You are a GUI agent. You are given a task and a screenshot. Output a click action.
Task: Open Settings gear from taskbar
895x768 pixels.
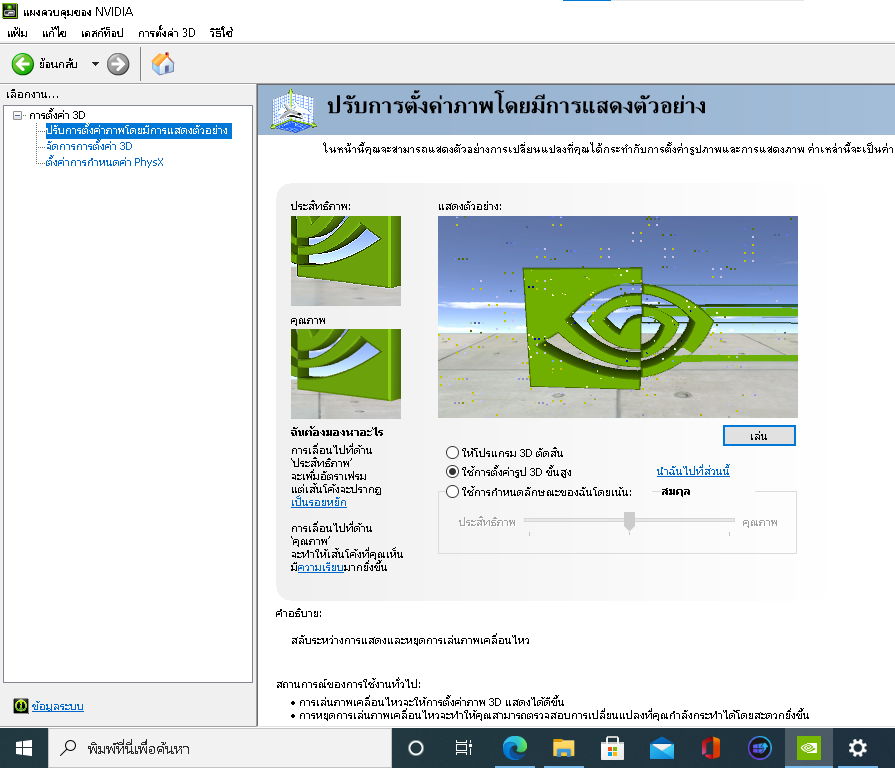857,748
